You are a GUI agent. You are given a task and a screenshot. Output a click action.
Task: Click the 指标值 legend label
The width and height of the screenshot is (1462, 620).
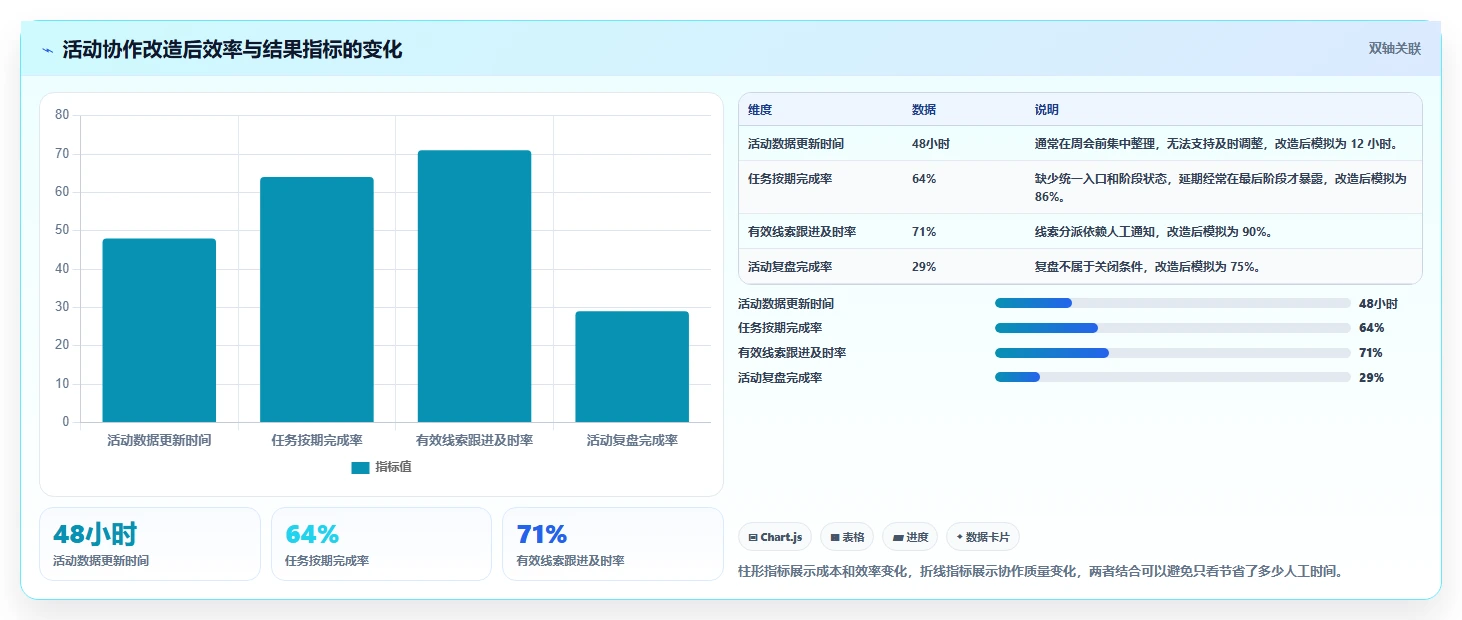(393, 468)
